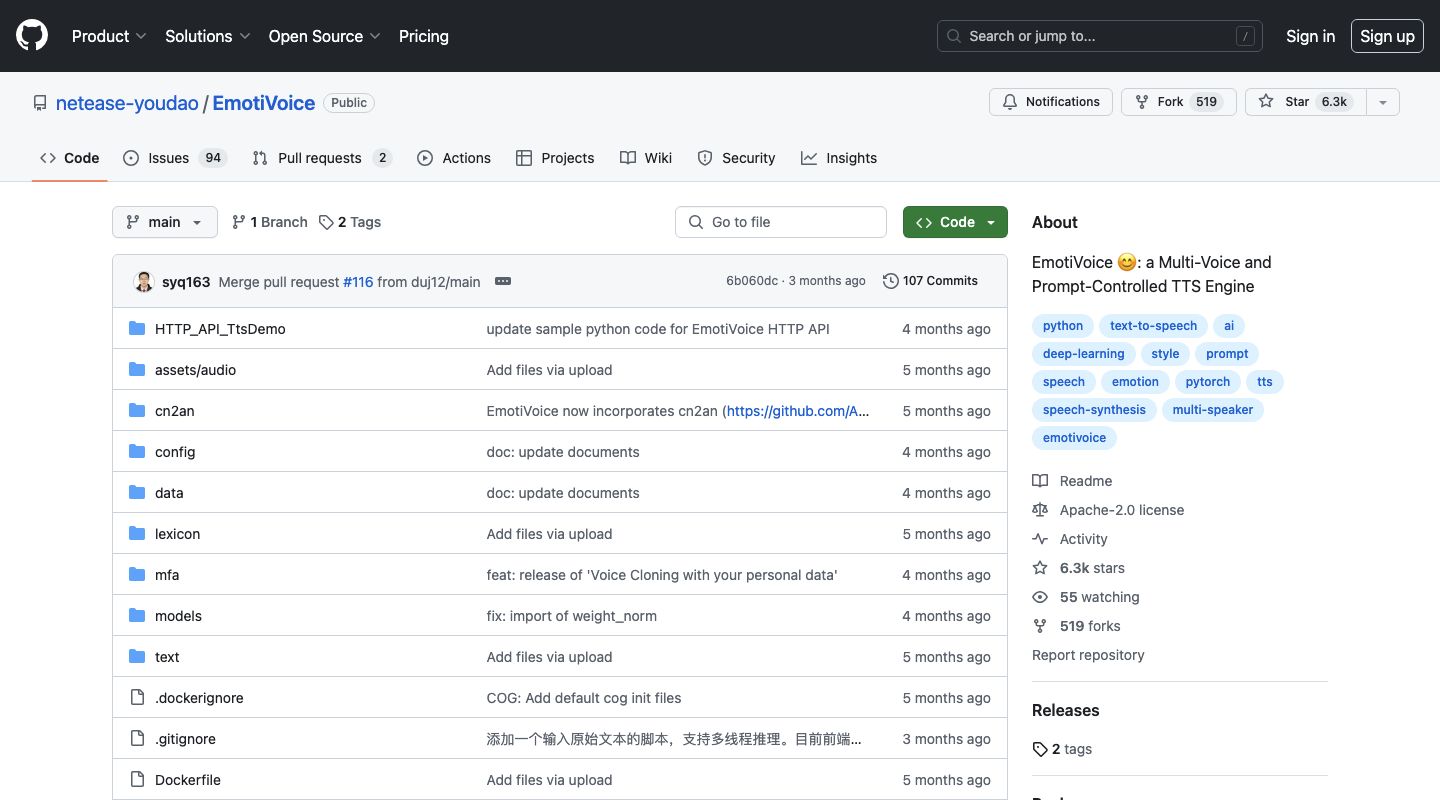The height and width of the screenshot is (800, 1440).
Task: Switch to the Security tab
Action: coord(736,158)
